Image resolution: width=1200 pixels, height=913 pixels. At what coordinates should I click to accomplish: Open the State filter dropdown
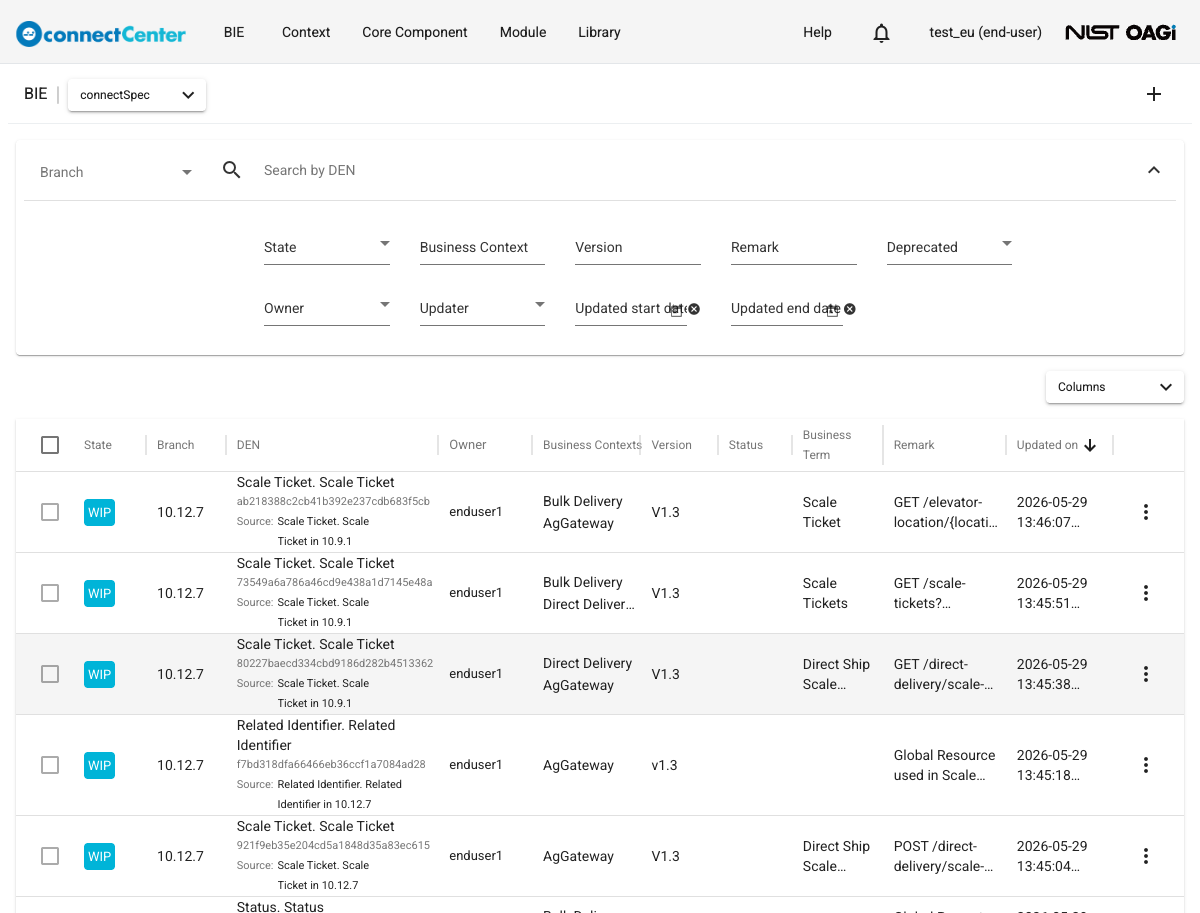[326, 247]
